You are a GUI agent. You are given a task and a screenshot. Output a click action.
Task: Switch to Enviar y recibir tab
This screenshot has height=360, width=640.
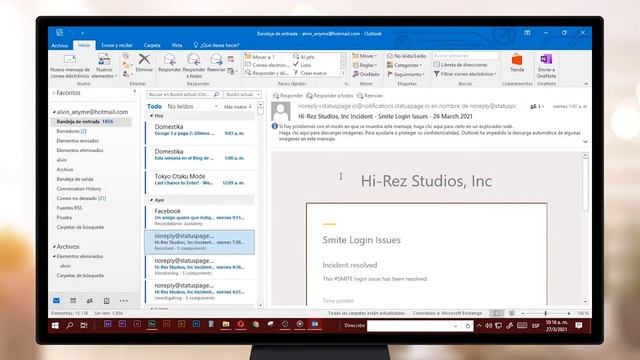(x=117, y=45)
